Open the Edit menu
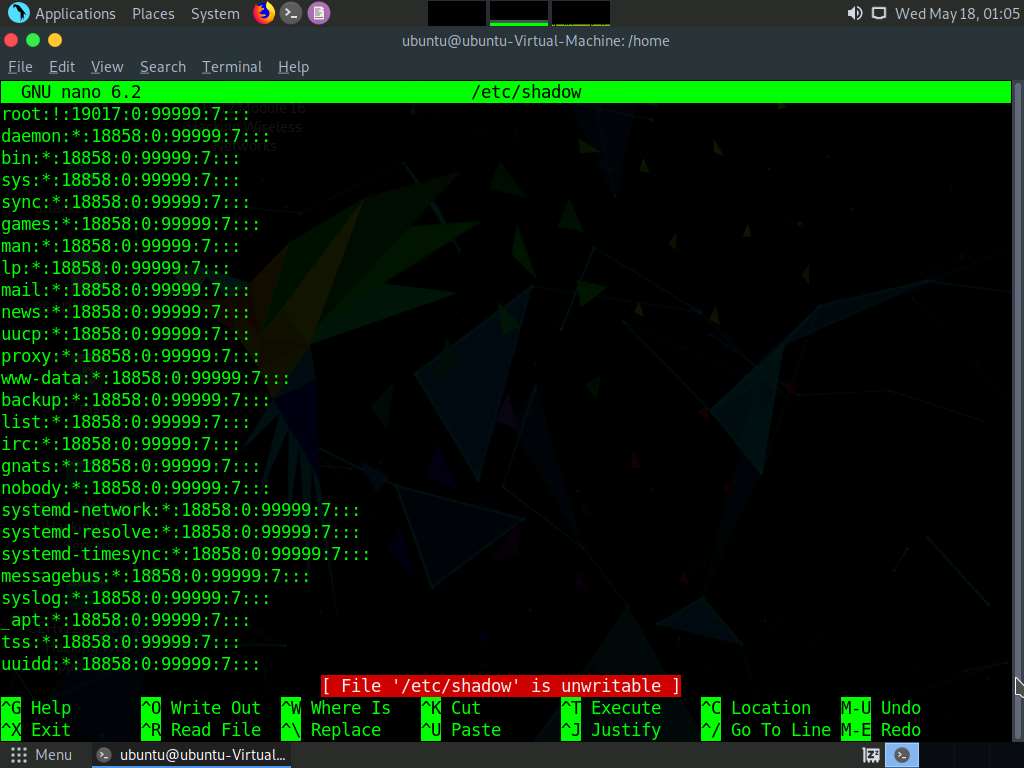Screen dimensions: 1024x768 [62, 67]
